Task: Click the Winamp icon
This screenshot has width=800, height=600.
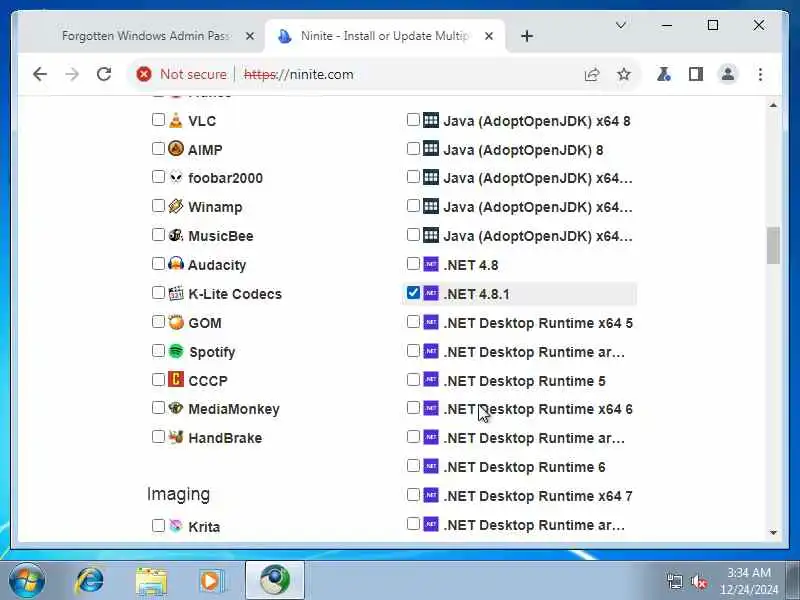Action: tap(176, 206)
